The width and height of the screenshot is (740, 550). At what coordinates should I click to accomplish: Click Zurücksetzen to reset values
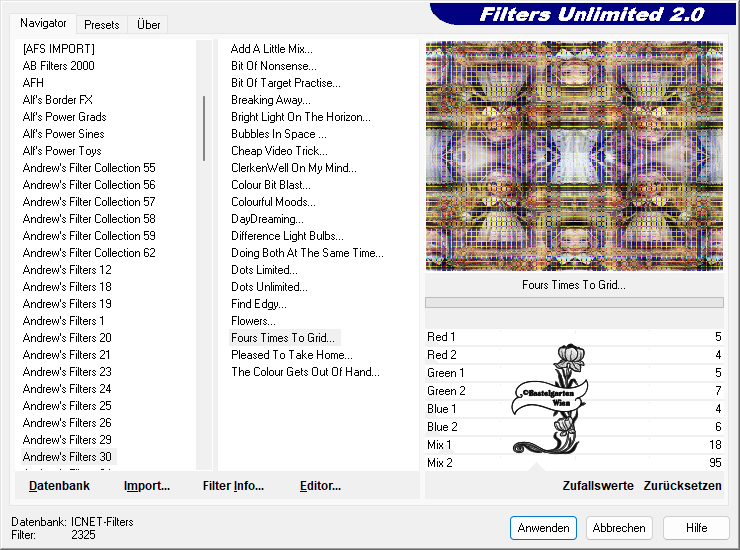pos(682,486)
